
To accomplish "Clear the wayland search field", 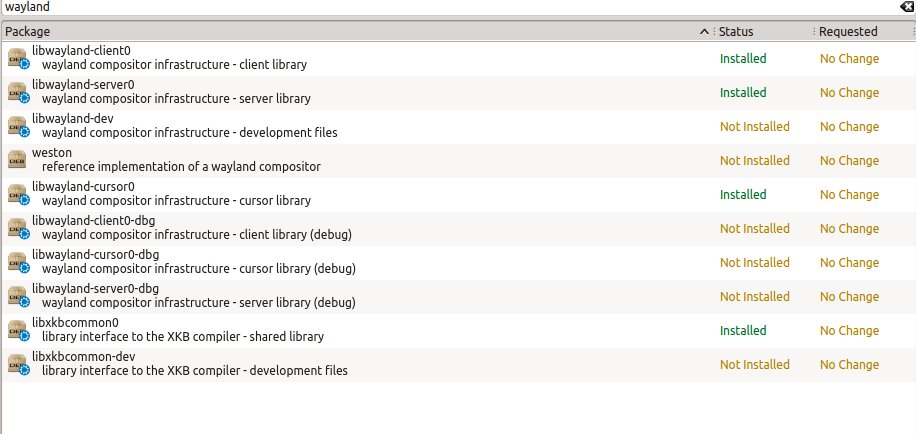I will click(x=906, y=7).
